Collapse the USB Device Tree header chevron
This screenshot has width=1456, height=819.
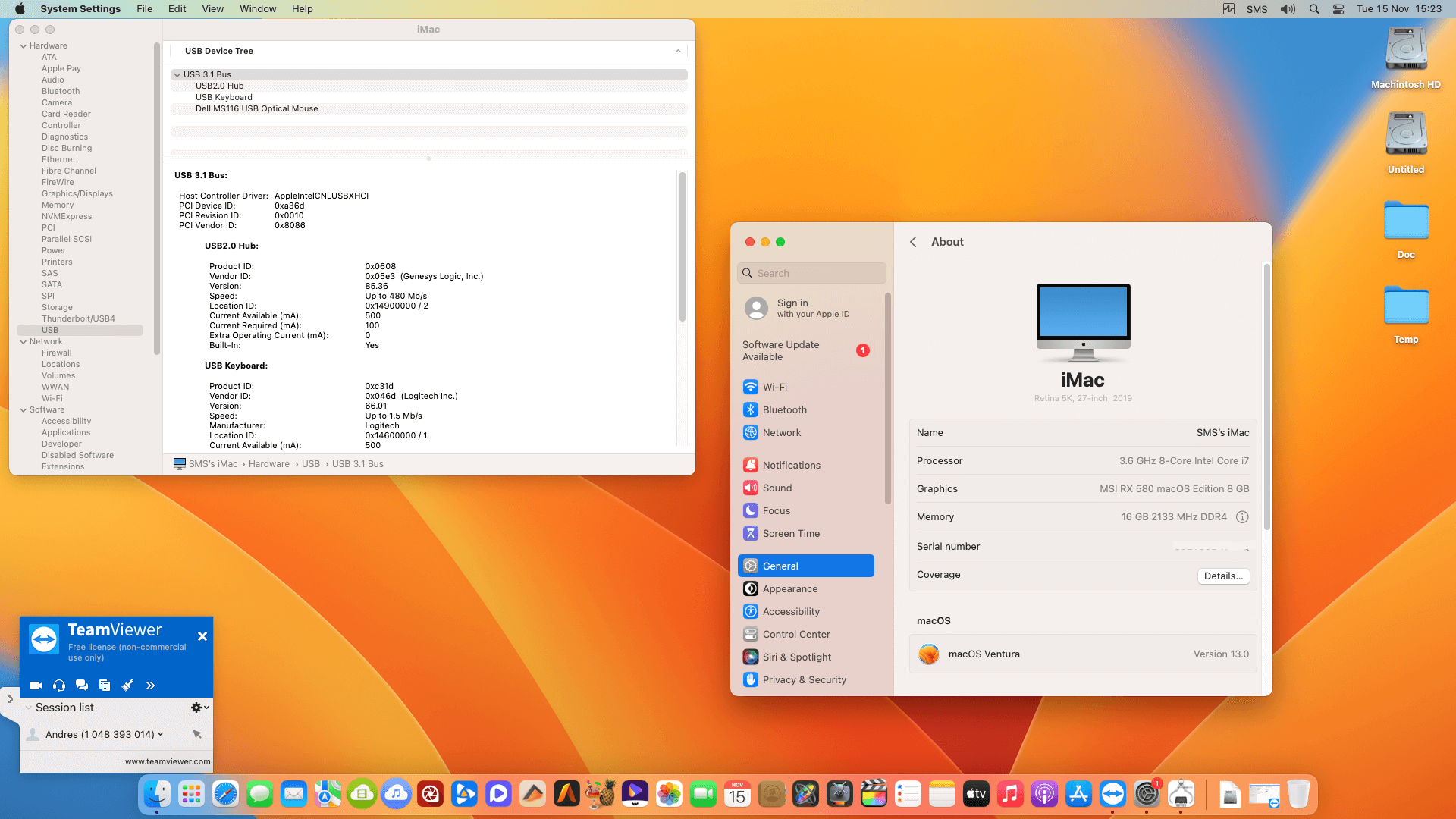tap(678, 51)
